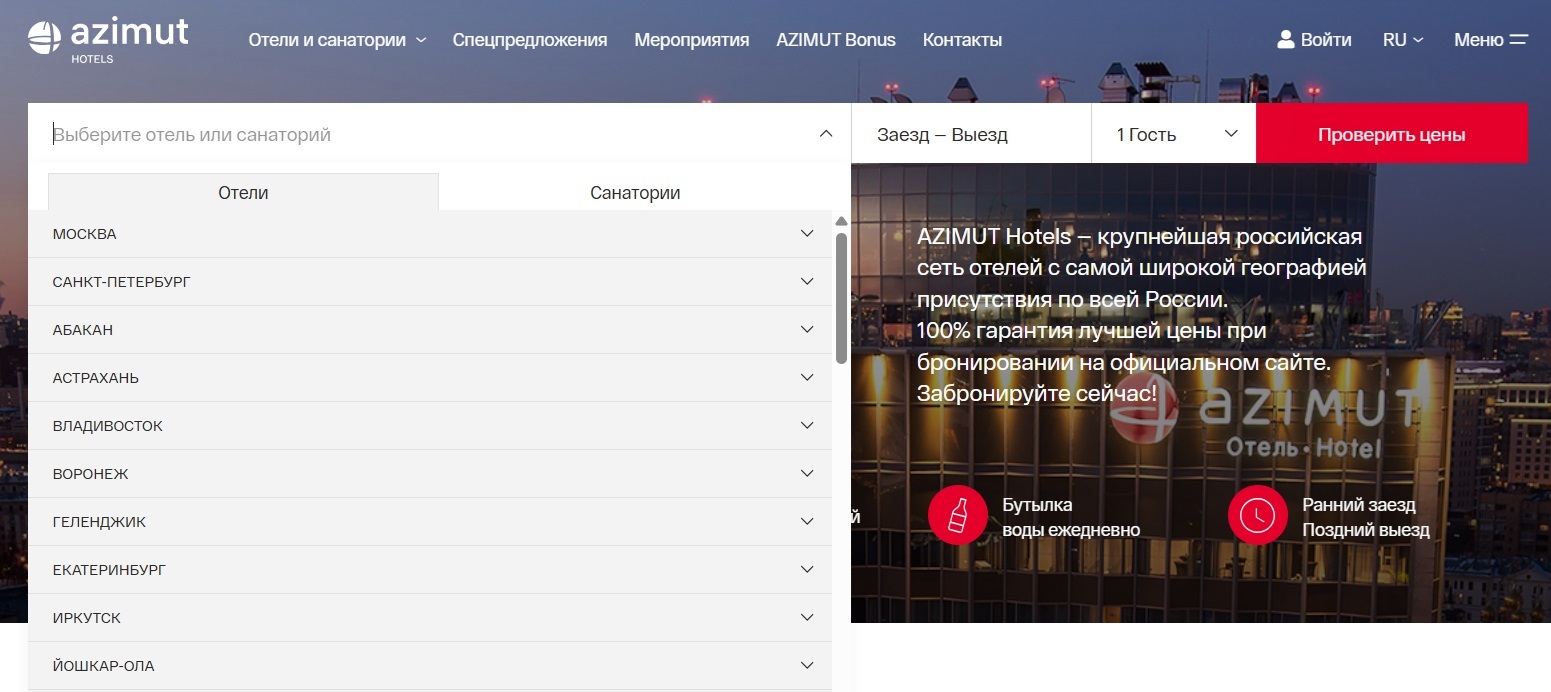
Task: Open Контакты in the top navigation
Action: tap(962, 40)
